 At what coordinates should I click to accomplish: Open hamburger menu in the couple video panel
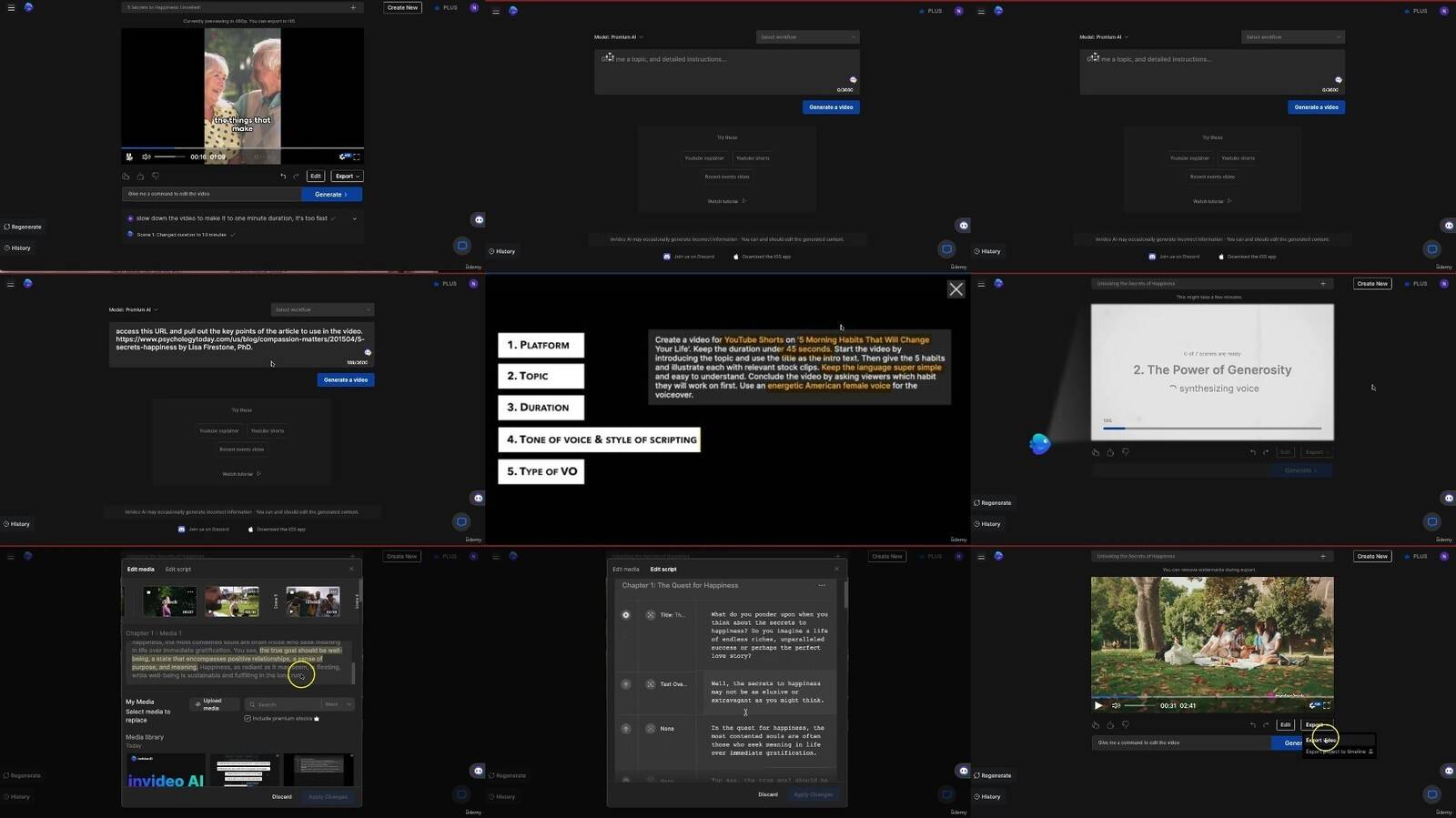10,7
